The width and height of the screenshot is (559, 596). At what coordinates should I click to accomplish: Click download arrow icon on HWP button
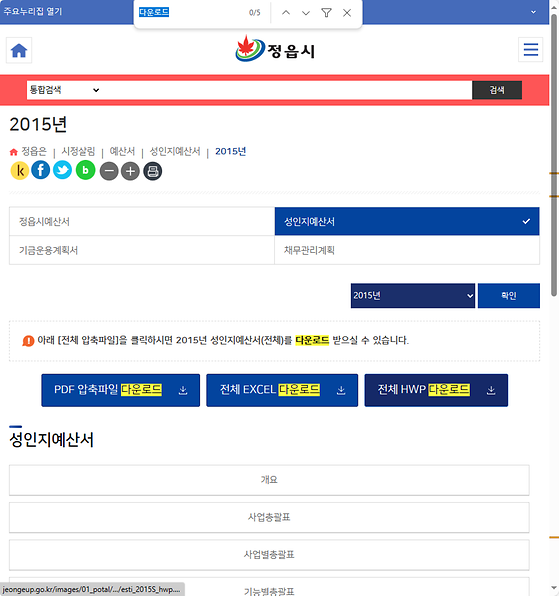[x=491, y=390]
